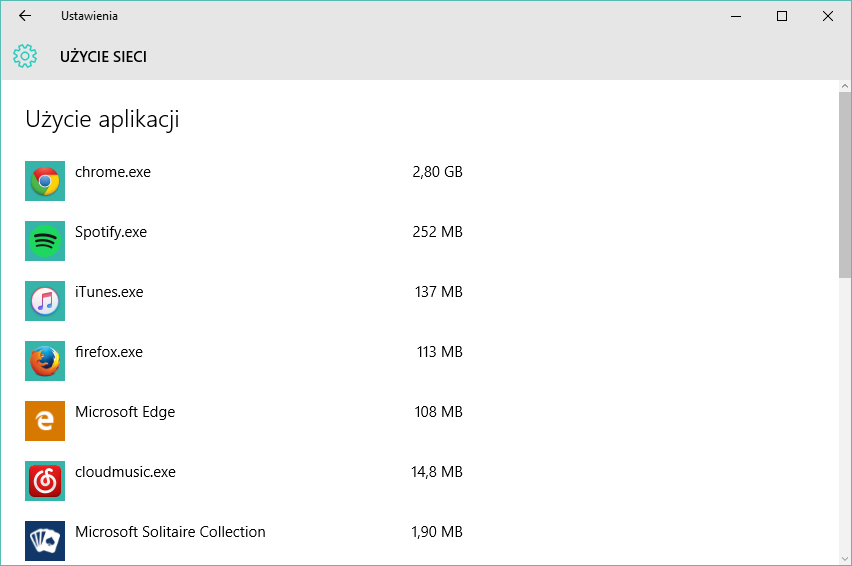The height and width of the screenshot is (566, 852).
Task: Click the Microsoft Solitaire Collection icon
Action: [45, 541]
